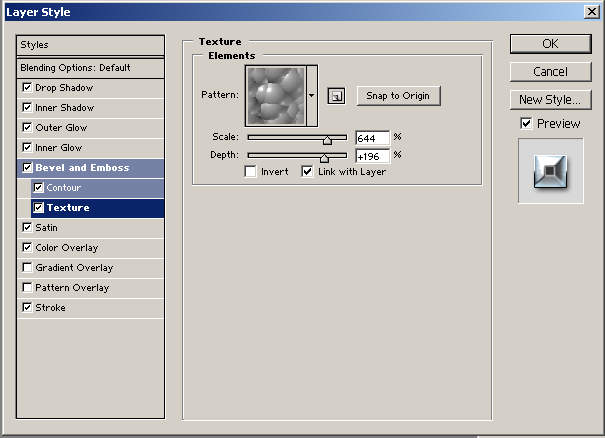
Task: Uncheck the Color Overlay checkbox
Action: click(x=27, y=247)
